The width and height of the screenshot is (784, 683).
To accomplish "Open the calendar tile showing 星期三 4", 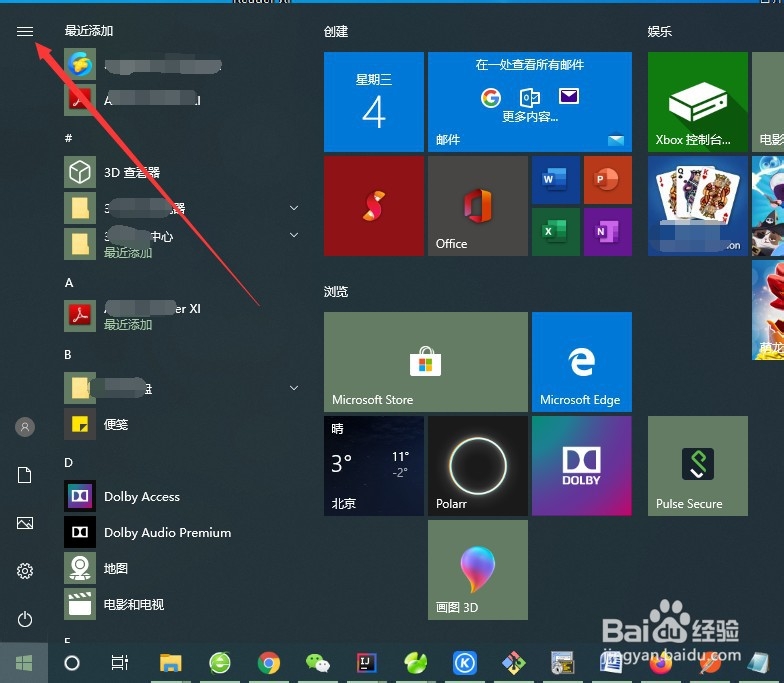I will (x=374, y=102).
